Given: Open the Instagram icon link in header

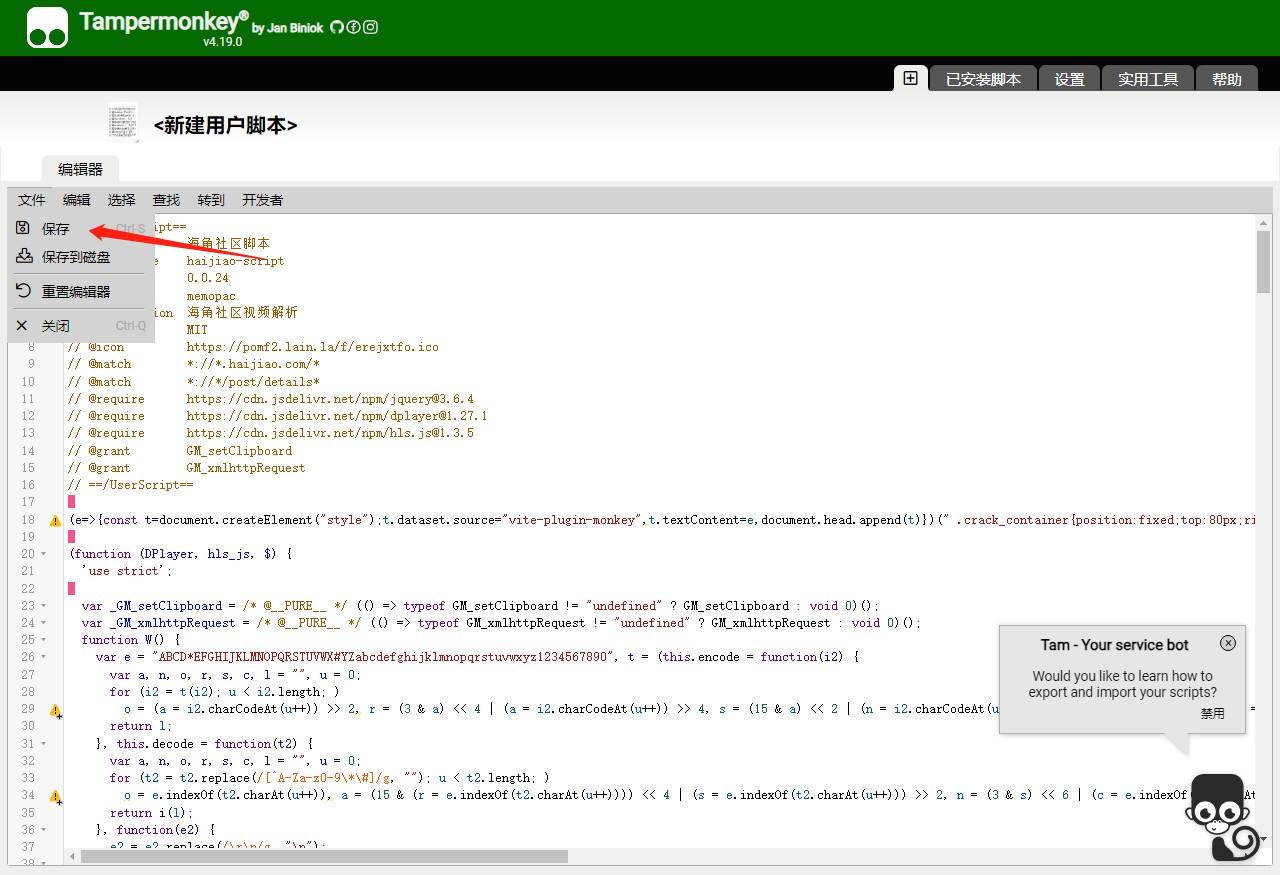Looking at the screenshot, I should pyautogui.click(x=370, y=27).
